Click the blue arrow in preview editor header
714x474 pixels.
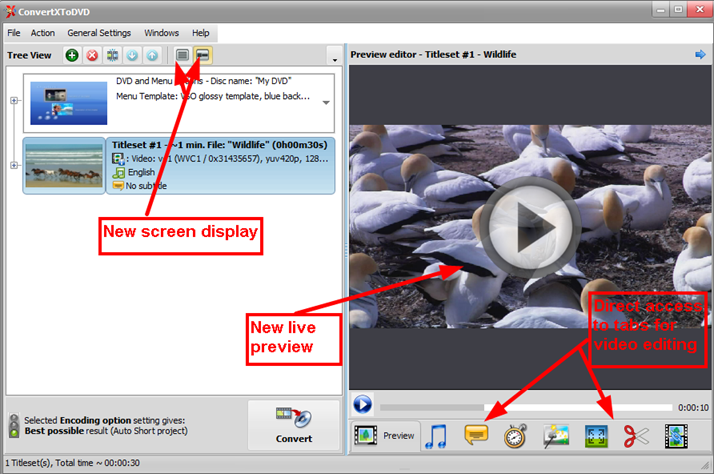point(700,55)
